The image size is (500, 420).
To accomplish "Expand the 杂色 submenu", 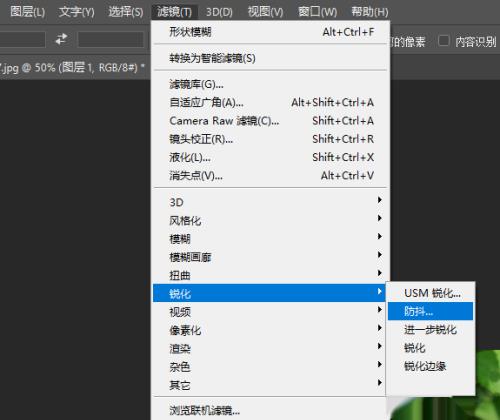I will click(269, 367).
